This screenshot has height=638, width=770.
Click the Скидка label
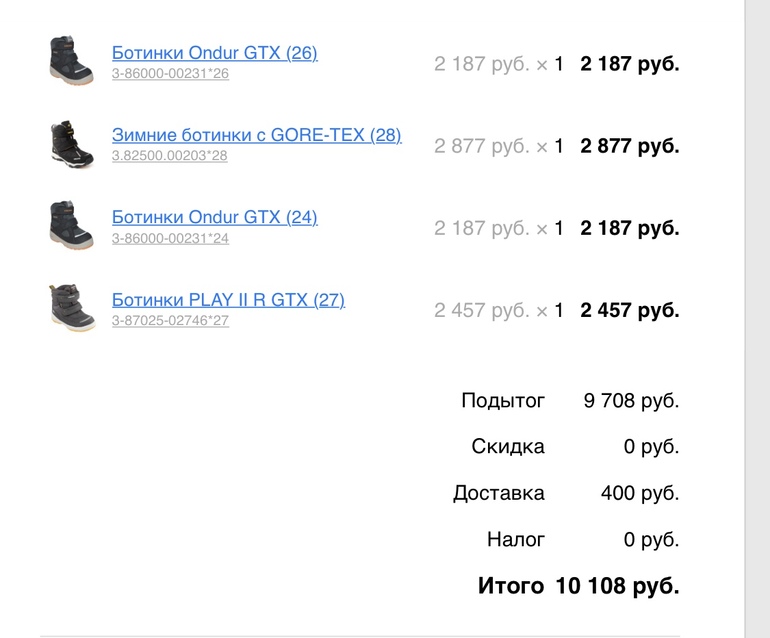coord(508,447)
